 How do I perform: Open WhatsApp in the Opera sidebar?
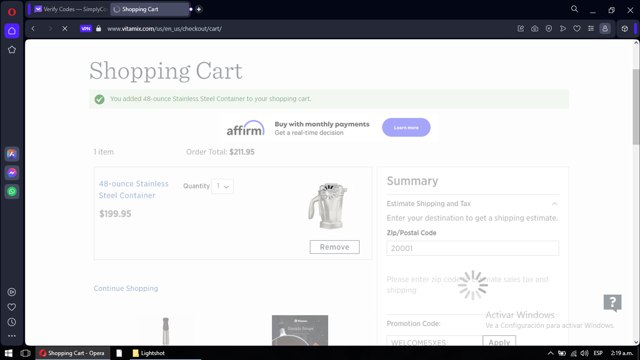[x=12, y=191]
